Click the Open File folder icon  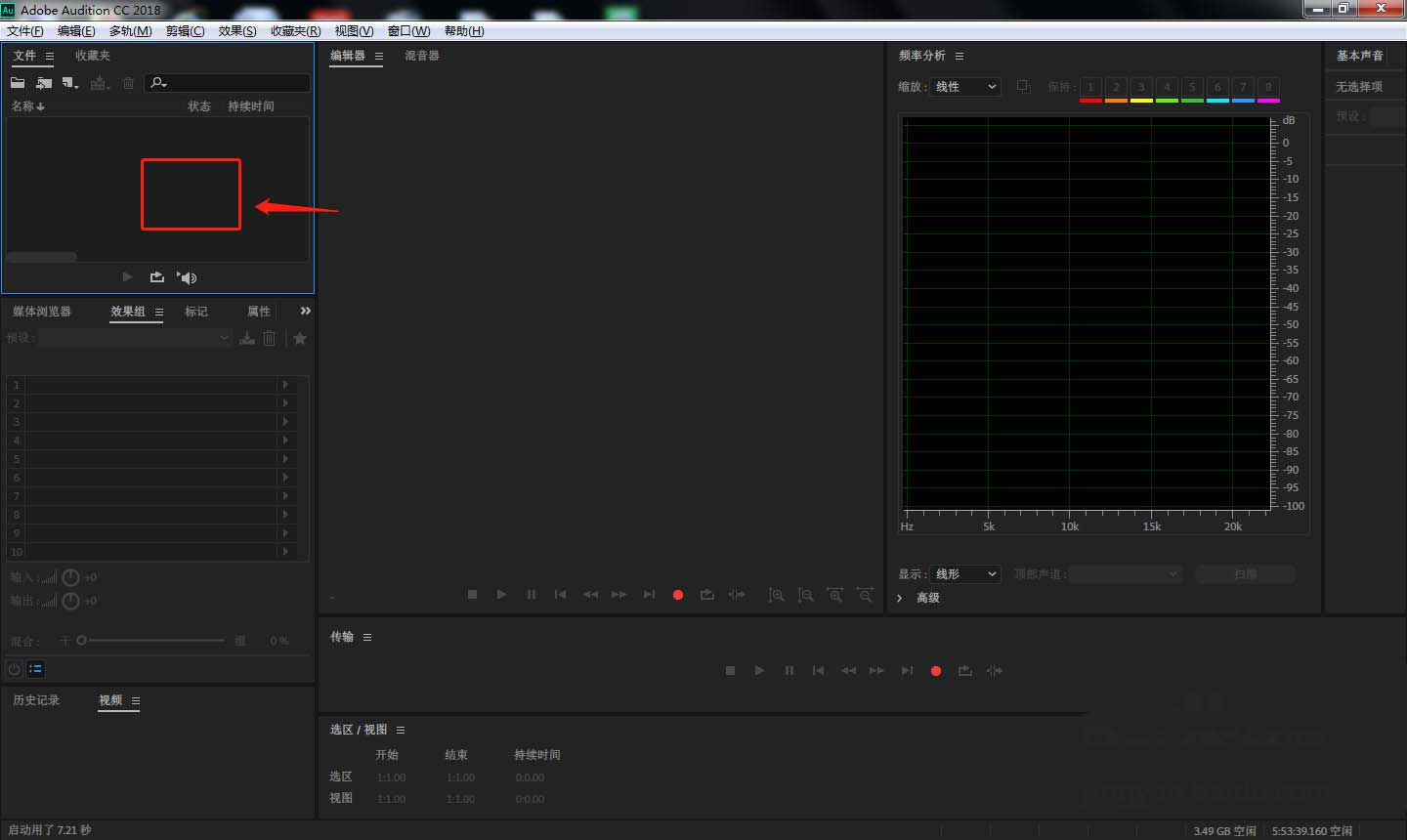coord(18,83)
